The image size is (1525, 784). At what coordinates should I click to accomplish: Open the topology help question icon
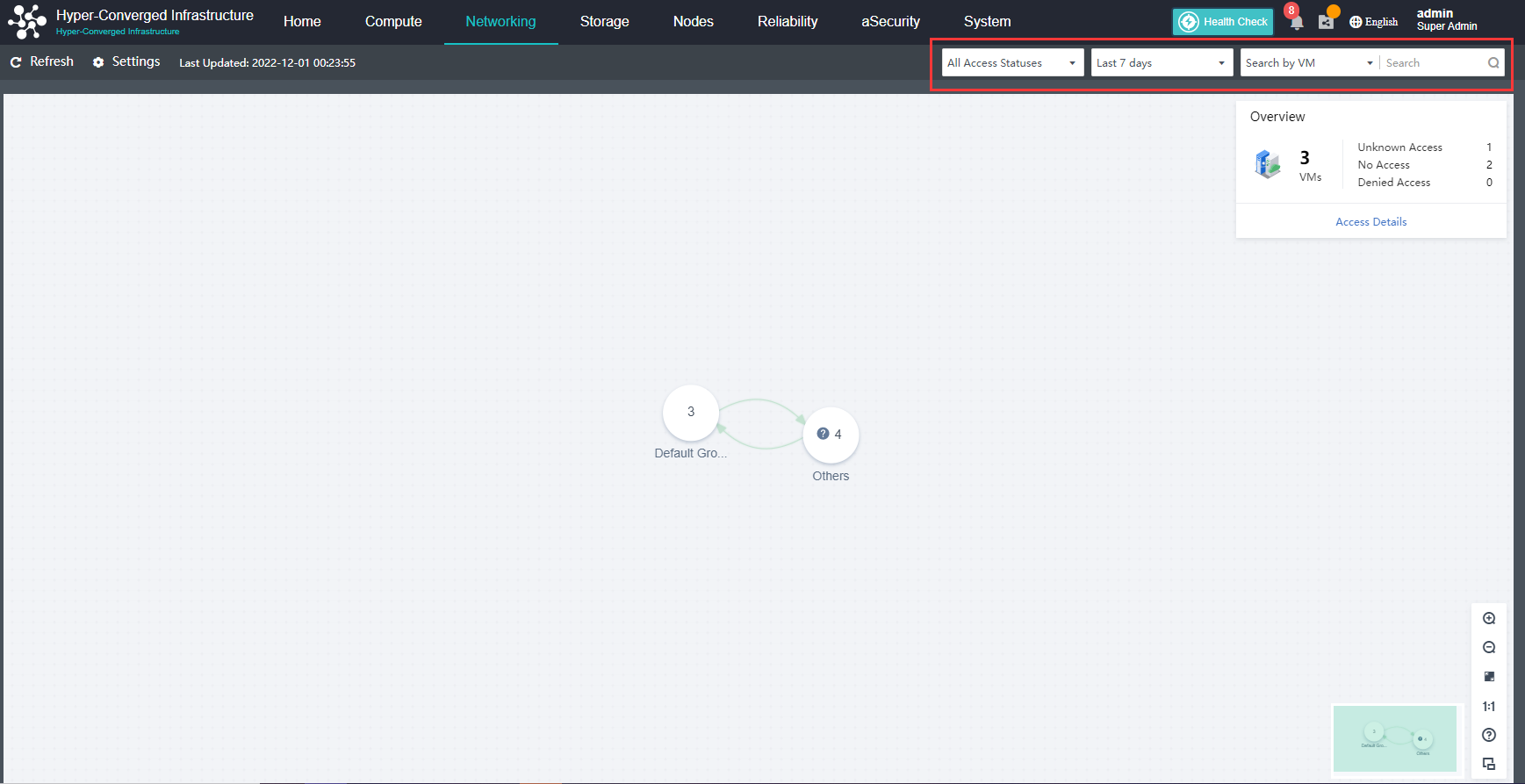(x=1489, y=735)
